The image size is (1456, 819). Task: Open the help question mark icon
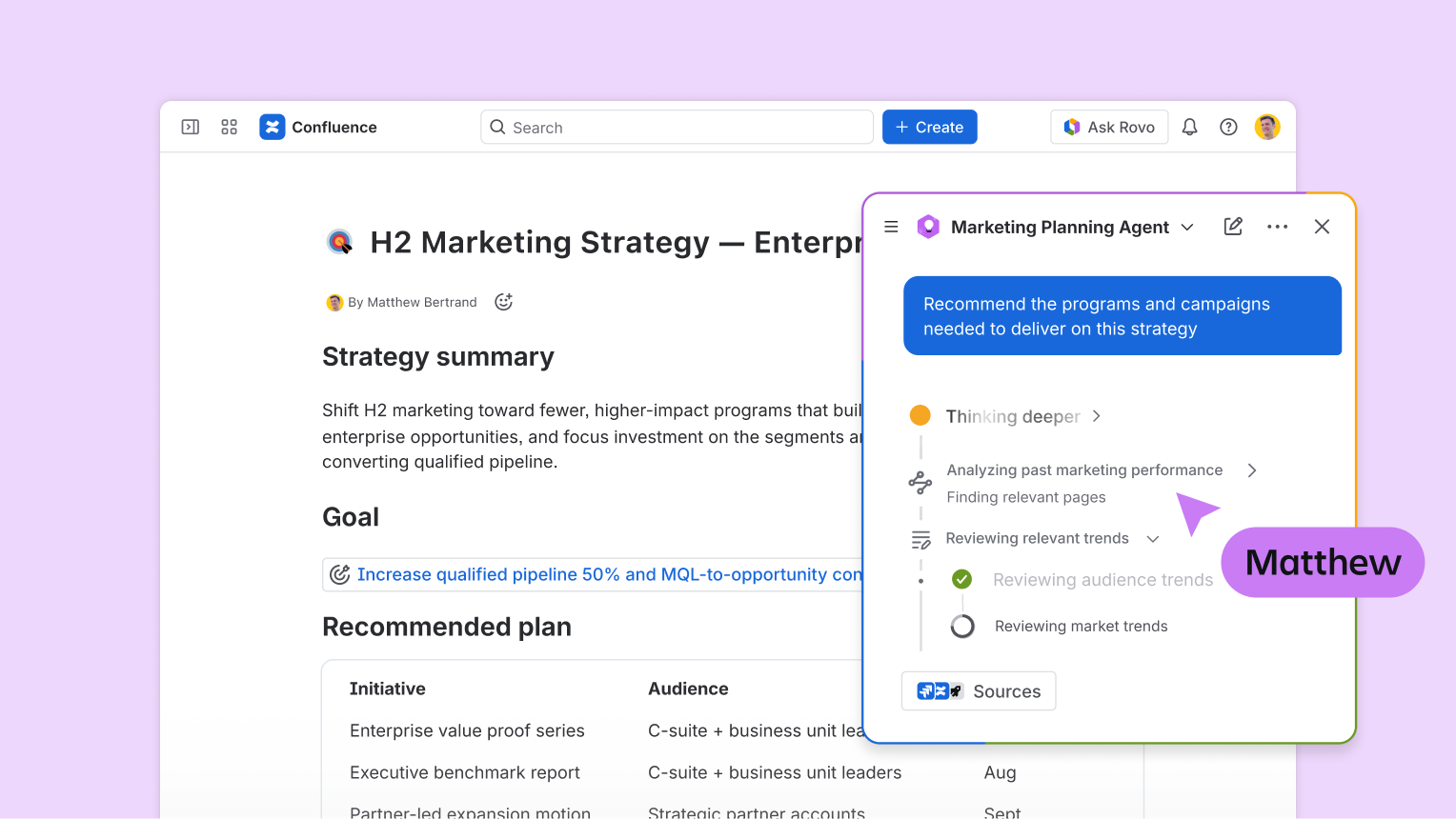(1229, 127)
